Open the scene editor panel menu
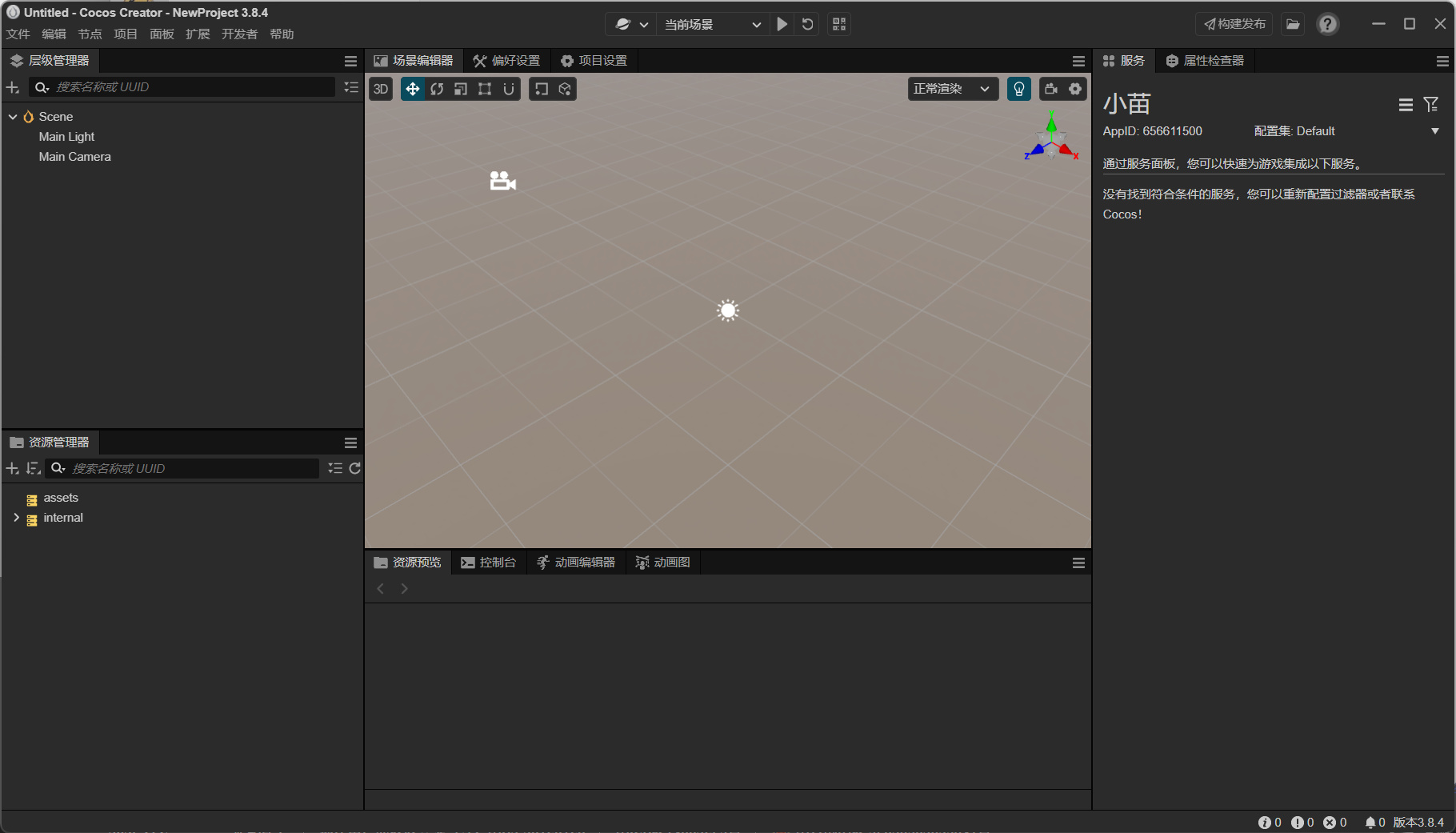Viewport: 1456px width, 833px height. [1078, 61]
